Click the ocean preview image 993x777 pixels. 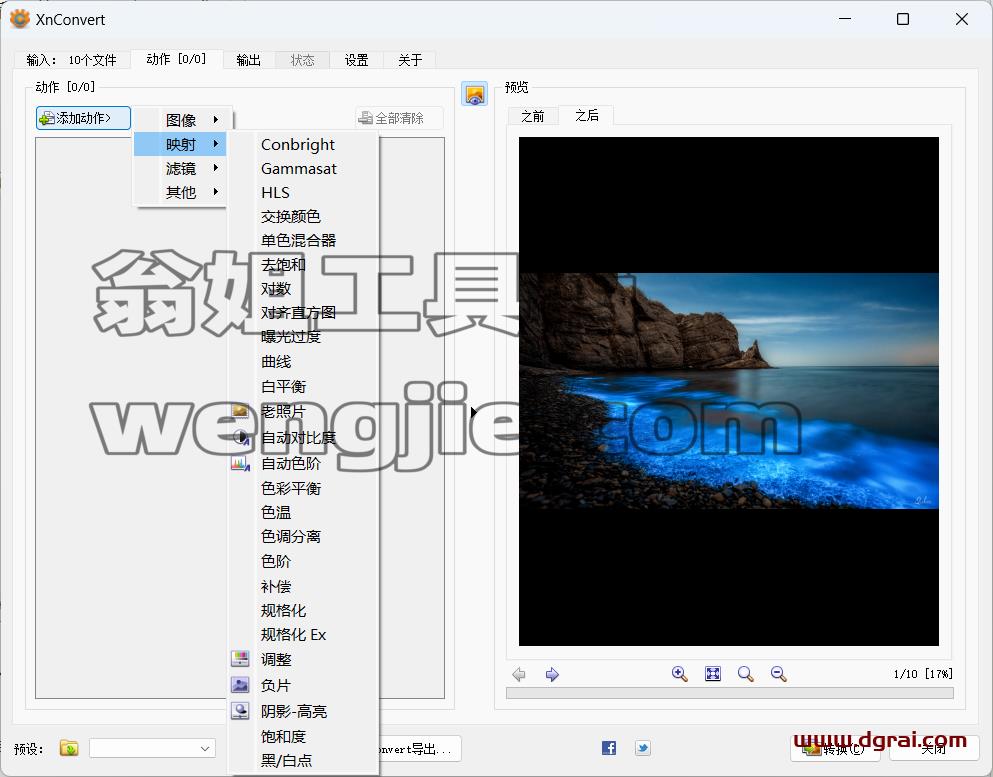(x=728, y=391)
